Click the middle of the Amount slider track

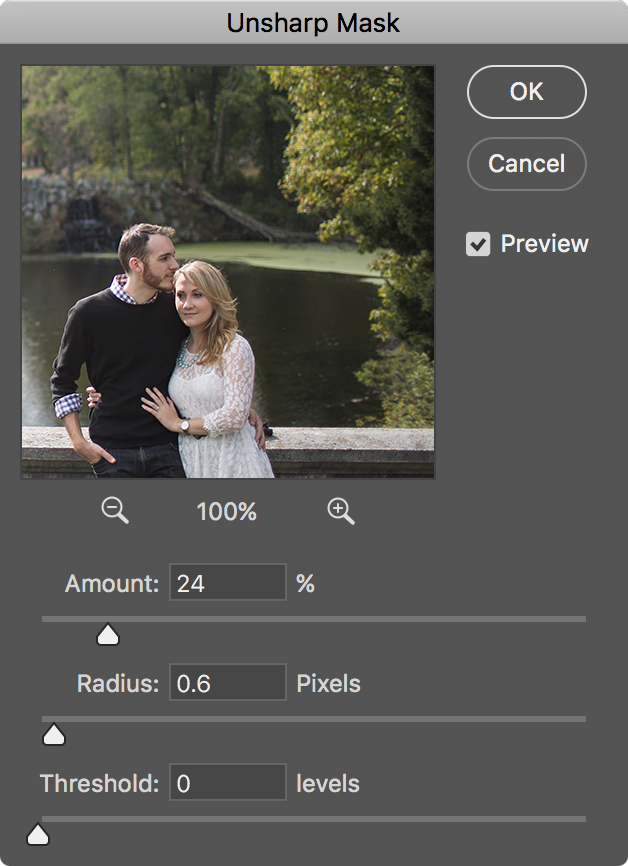point(314,619)
